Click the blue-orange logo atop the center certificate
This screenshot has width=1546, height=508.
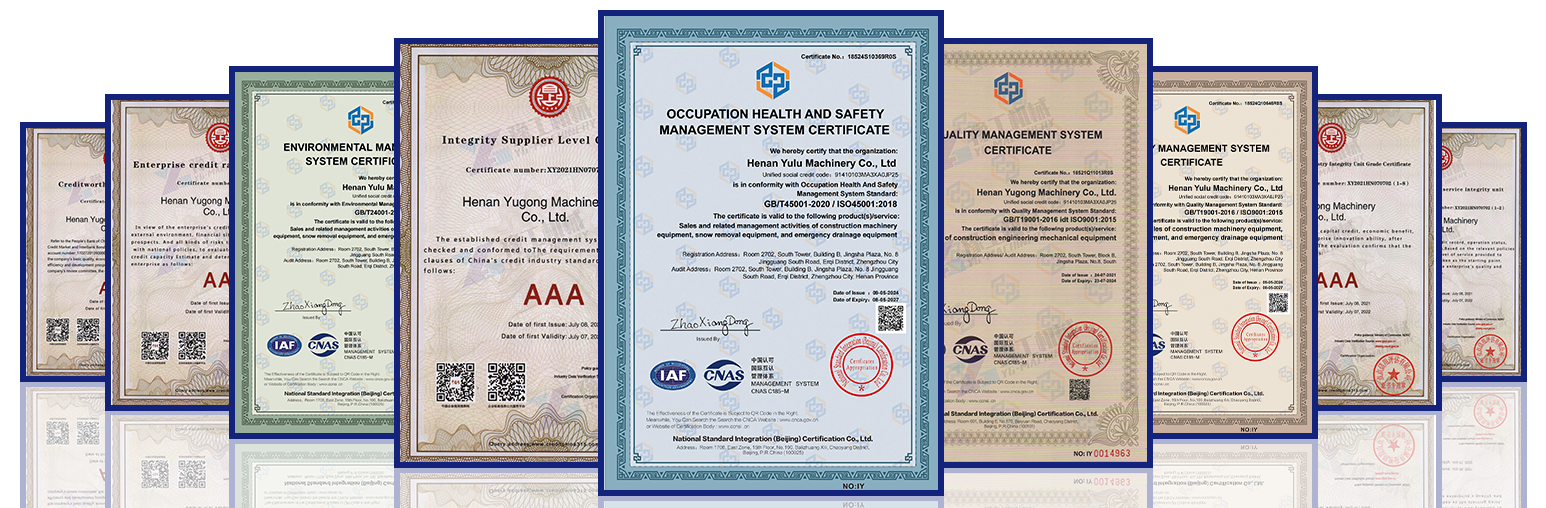[x=771, y=77]
